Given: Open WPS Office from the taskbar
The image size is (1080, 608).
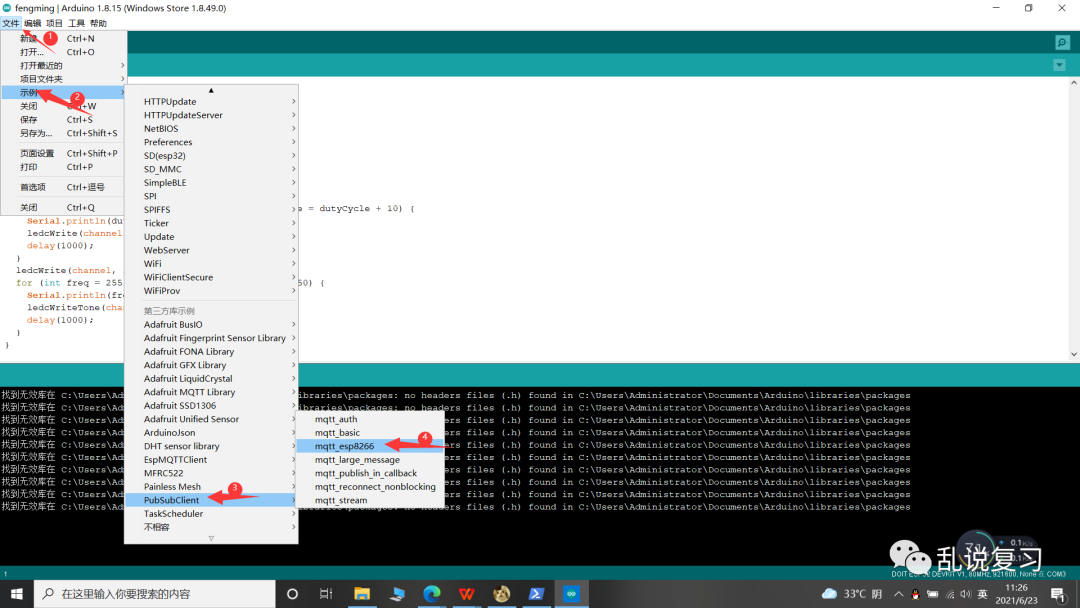Looking at the screenshot, I should coord(466,593).
